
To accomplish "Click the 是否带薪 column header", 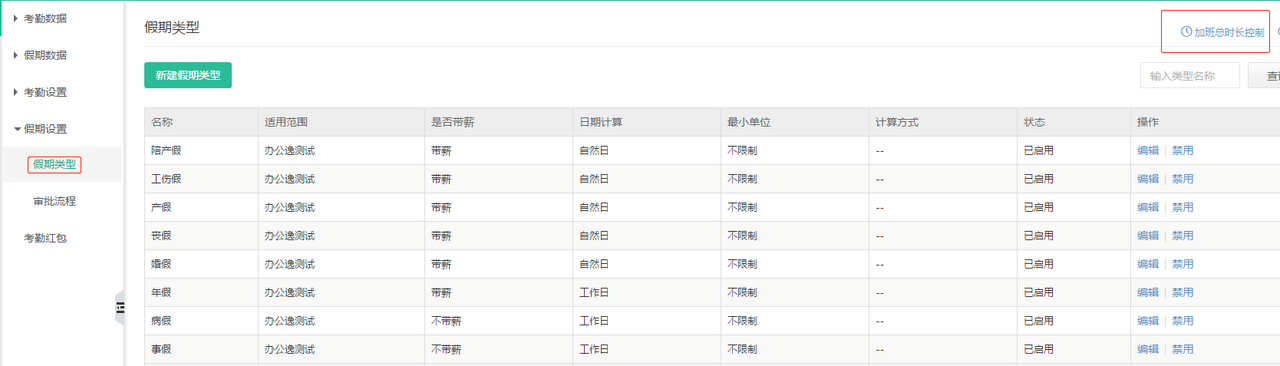I will pyautogui.click(x=453, y=122).
